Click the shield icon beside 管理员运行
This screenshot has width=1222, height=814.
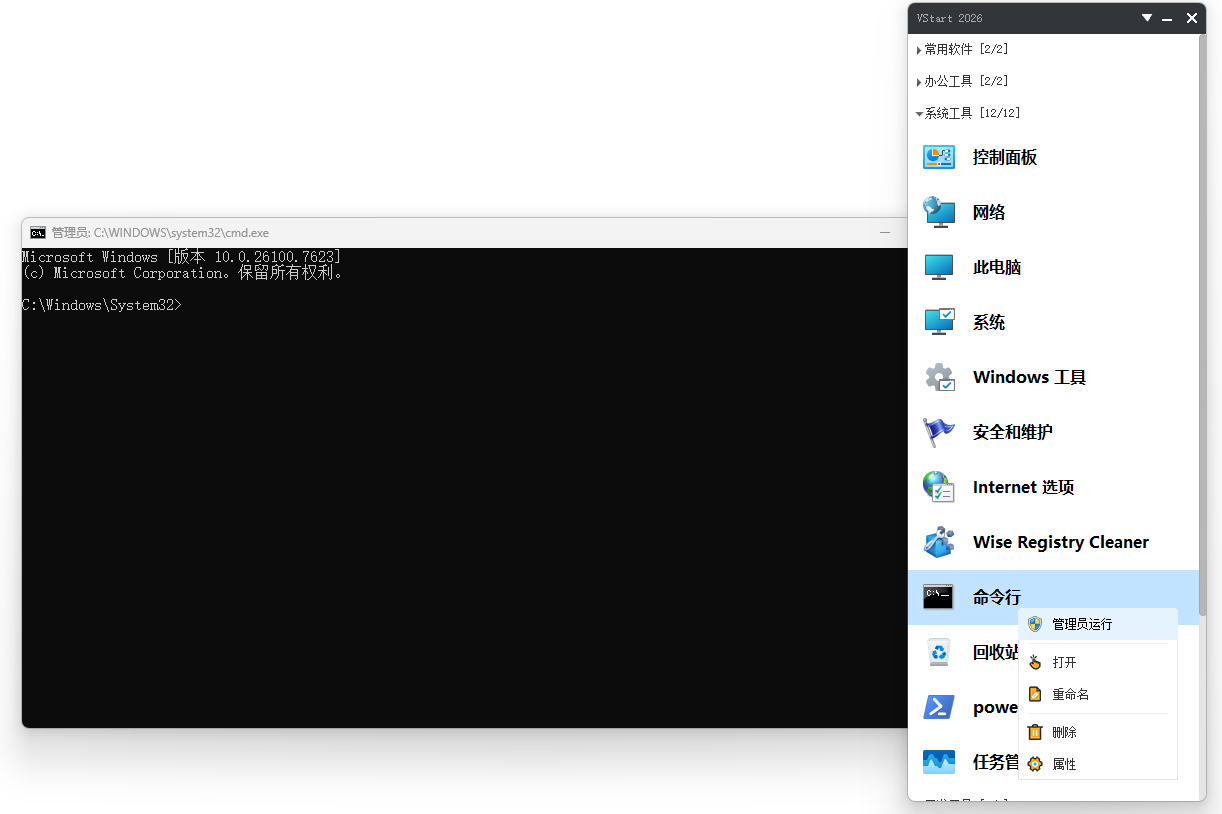(1035, 624)
